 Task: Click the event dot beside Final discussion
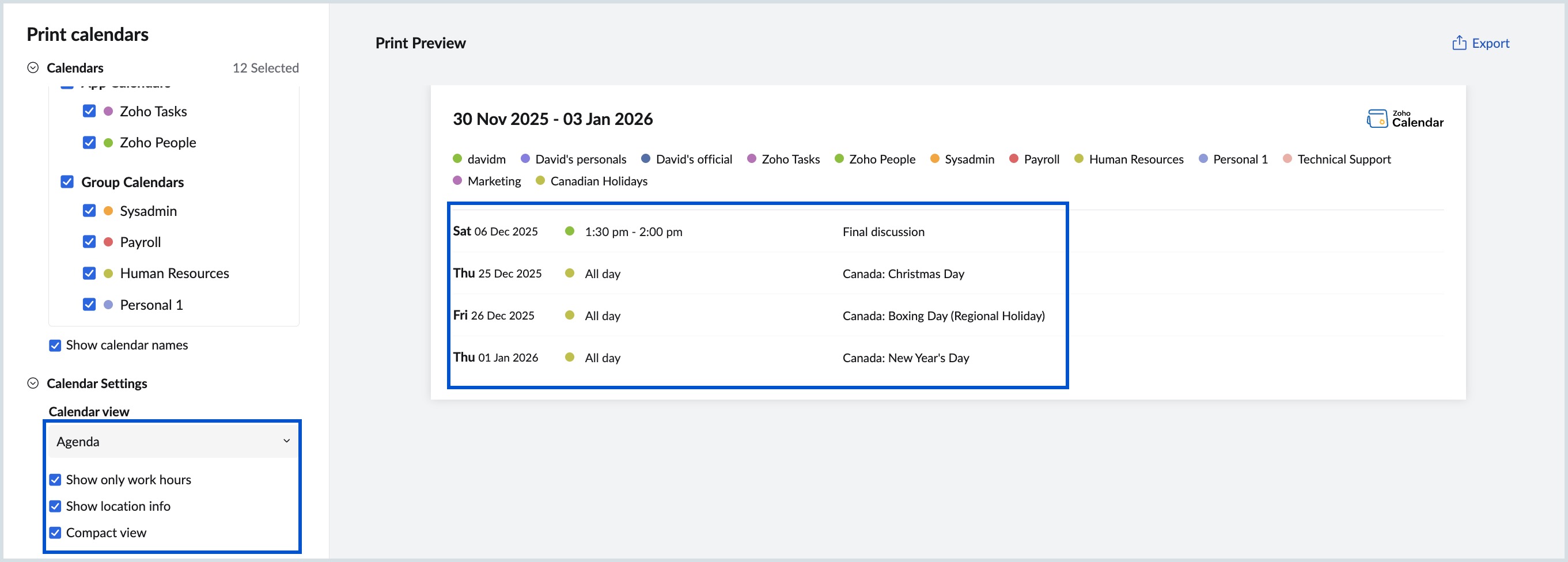coord(570,231)
